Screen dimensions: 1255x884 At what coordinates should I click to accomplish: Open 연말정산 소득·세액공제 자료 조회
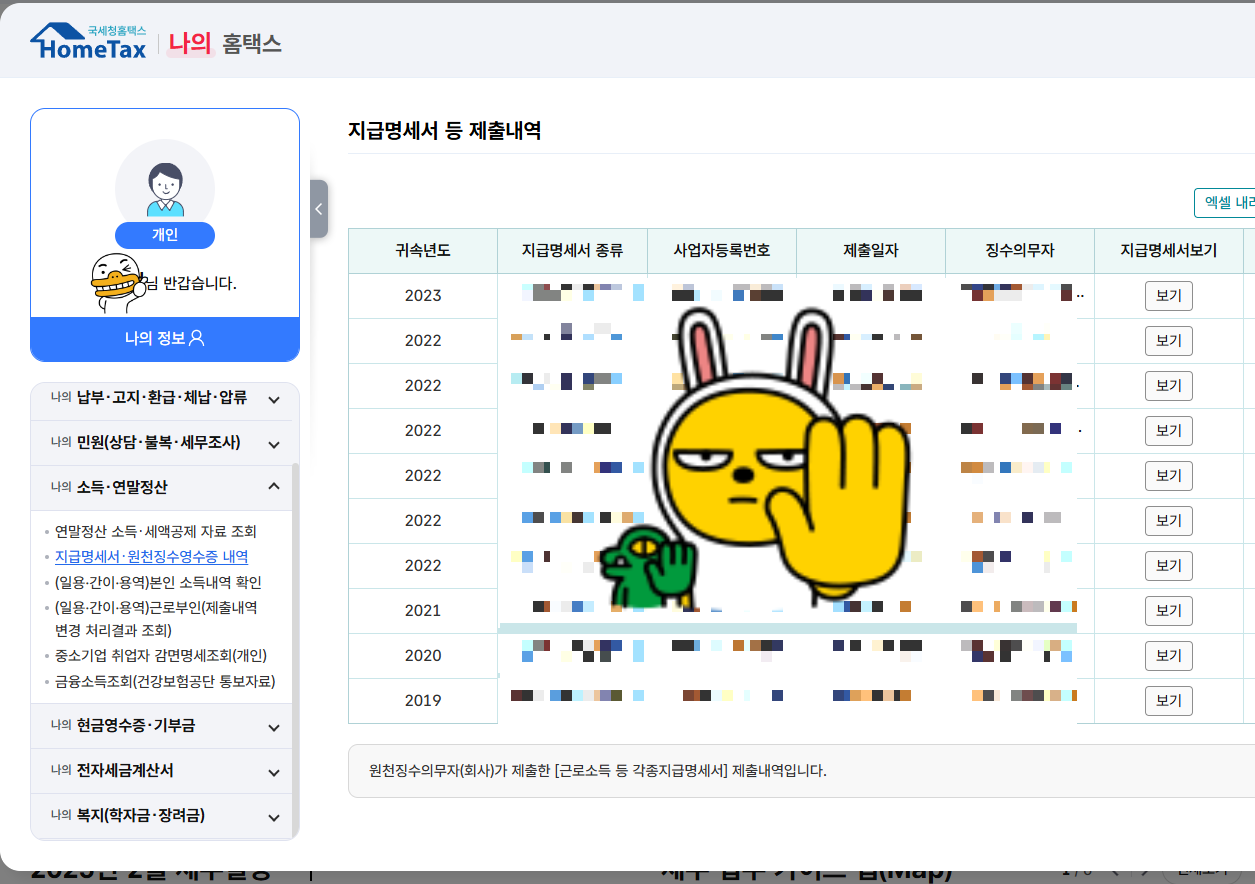[155, 531]
